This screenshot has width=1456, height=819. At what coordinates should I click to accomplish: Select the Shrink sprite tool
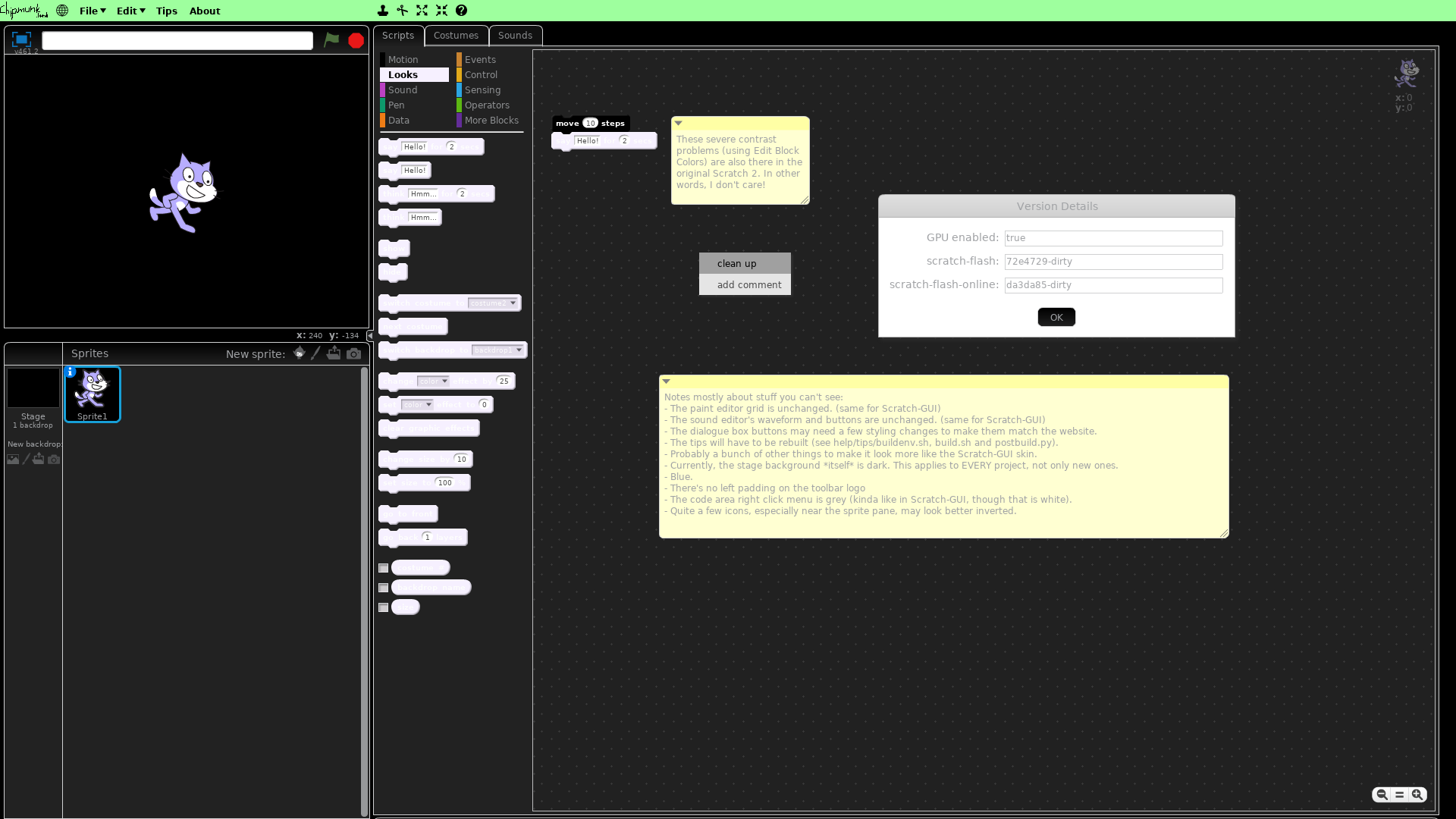pos(442,11)
